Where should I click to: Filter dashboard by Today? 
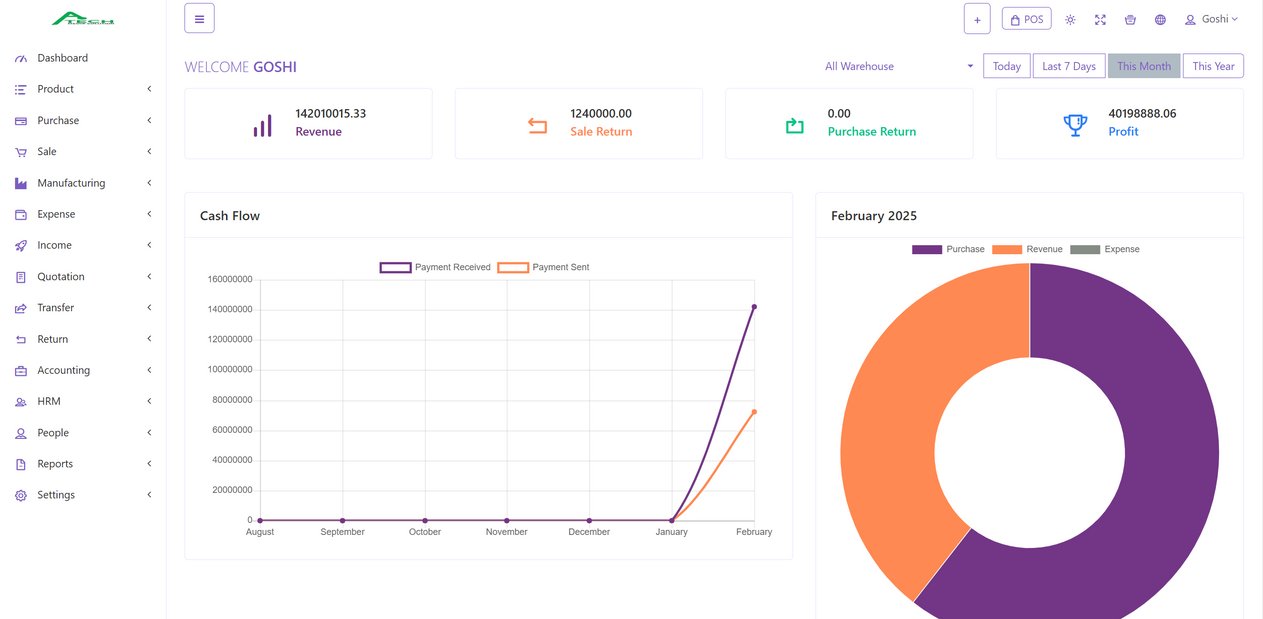point(1007,66)
